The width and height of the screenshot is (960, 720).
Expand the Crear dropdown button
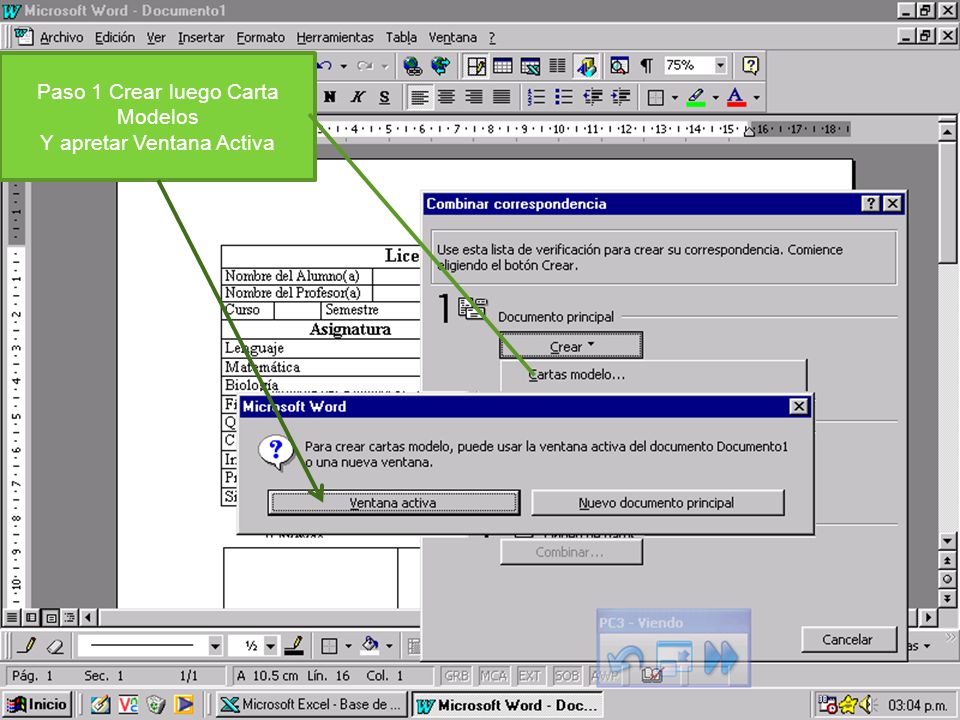pos(571,346)
